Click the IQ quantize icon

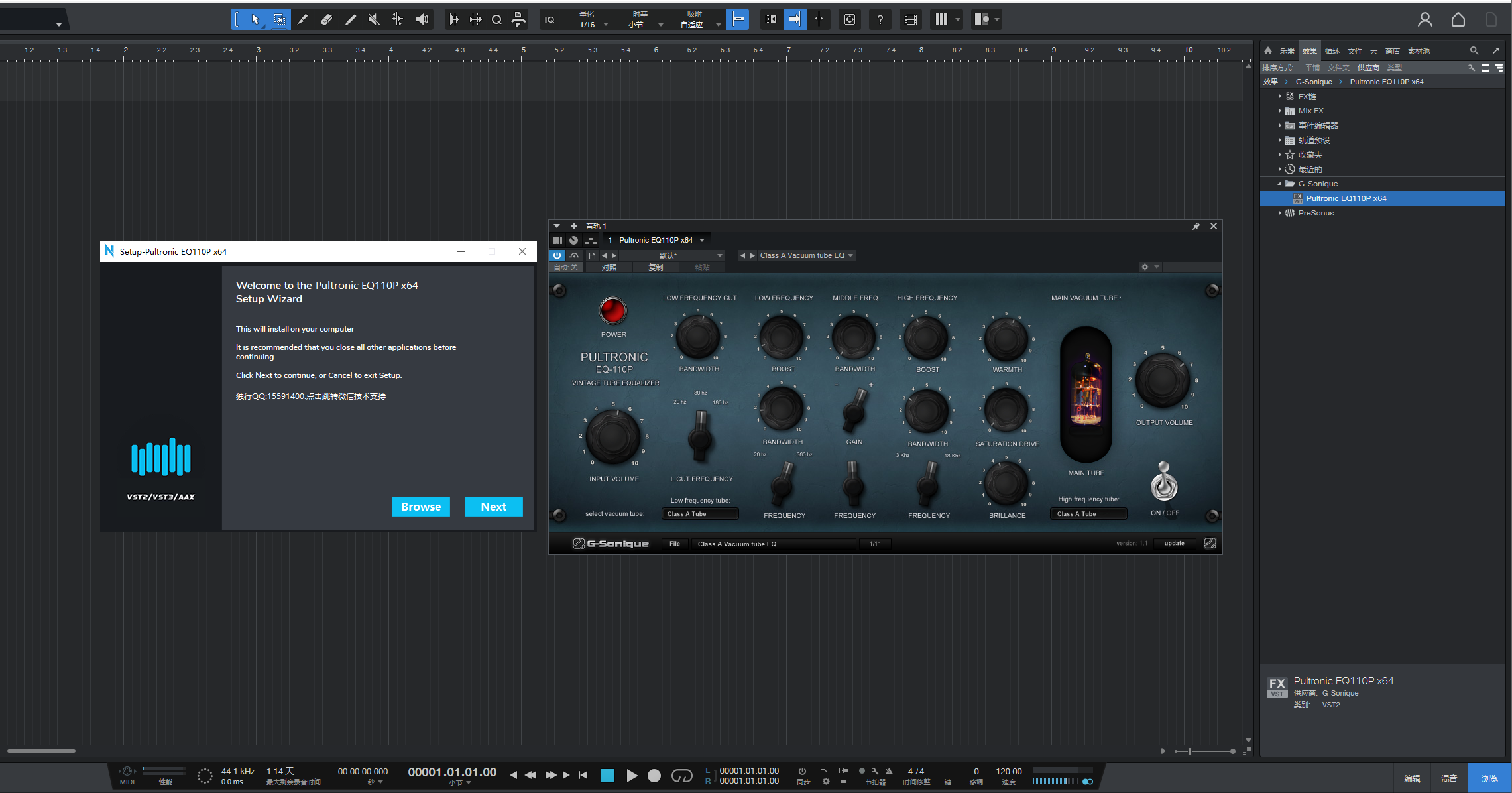point(550,19)
